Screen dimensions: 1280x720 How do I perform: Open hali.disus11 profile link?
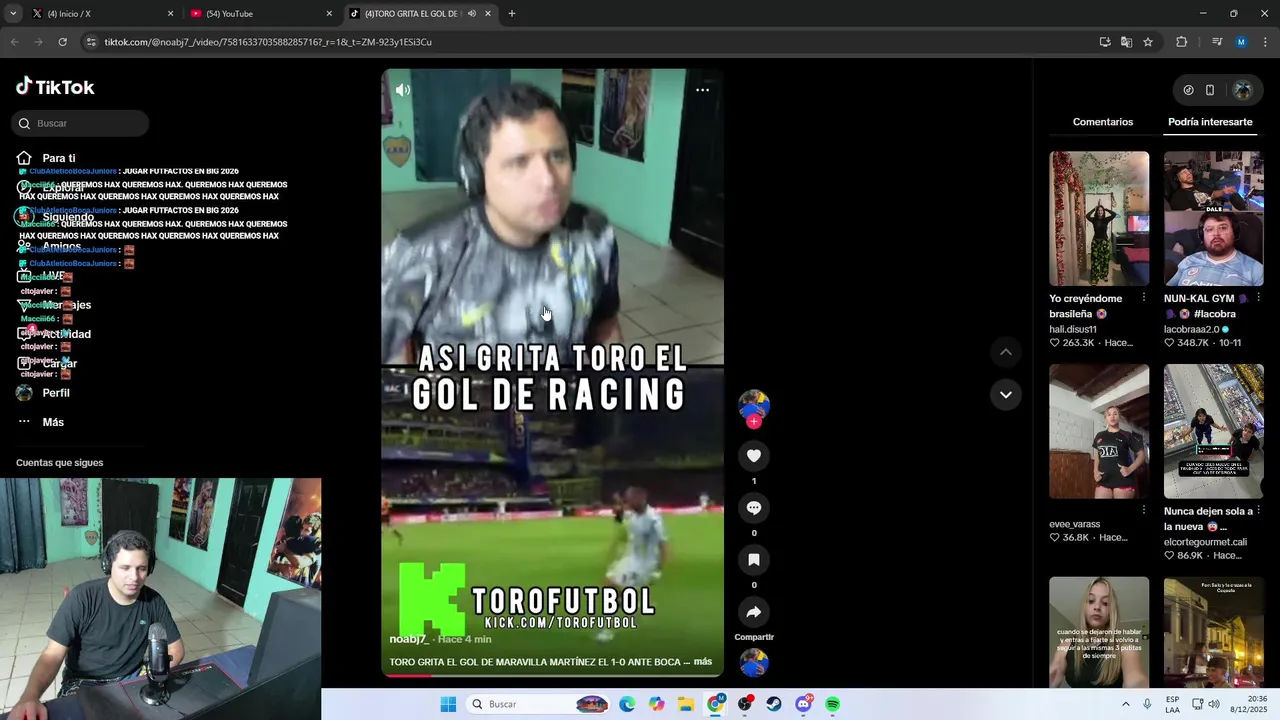pyautogui.click(x=1073, y=329)
